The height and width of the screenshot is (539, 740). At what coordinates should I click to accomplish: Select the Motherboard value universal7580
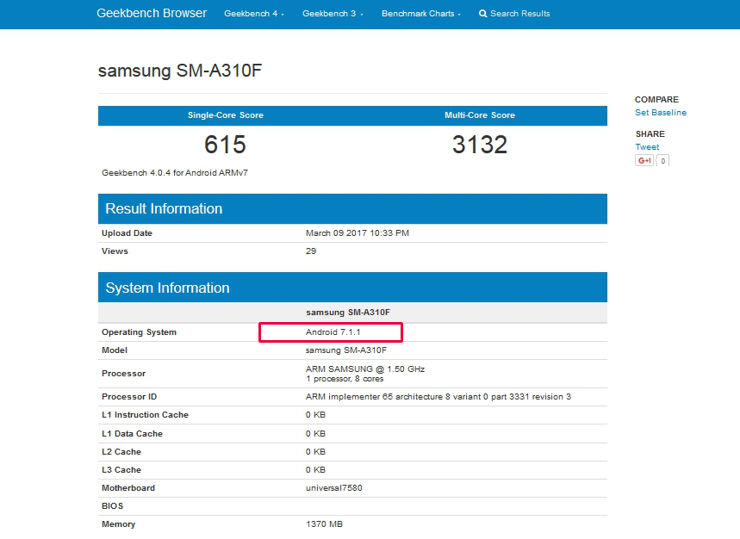334,488
